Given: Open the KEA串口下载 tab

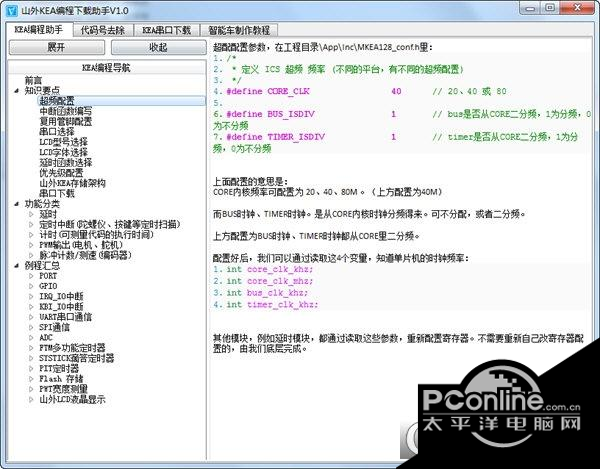Looking at the screenshot, I should [x=166, y=30].
